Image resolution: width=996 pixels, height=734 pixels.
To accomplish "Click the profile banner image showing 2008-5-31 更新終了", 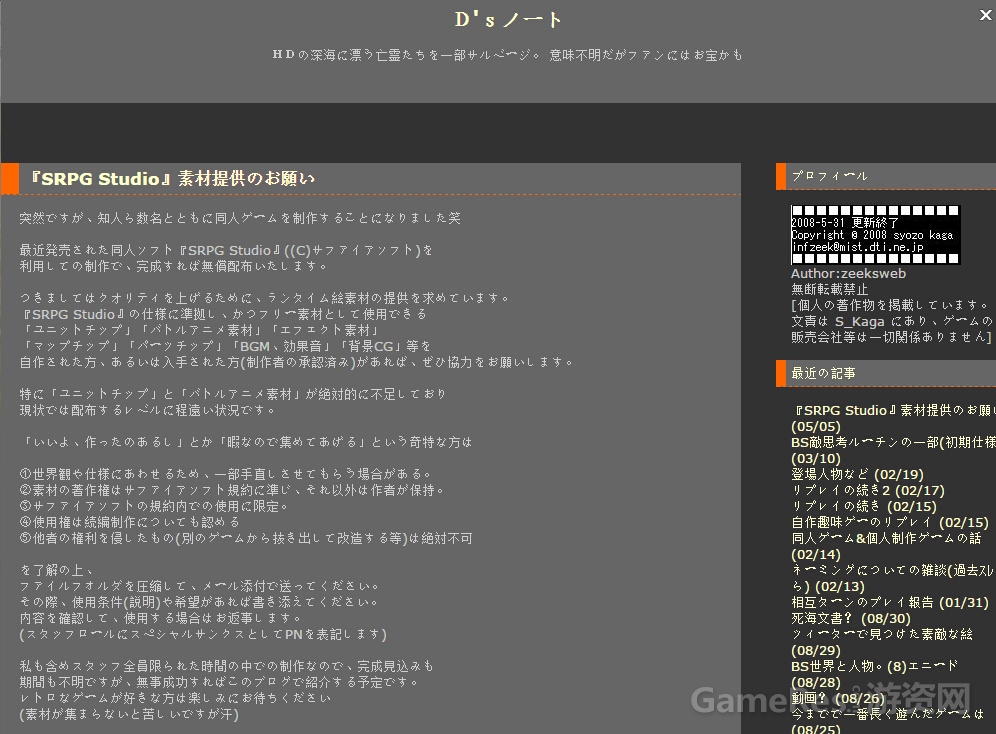I will click(875, 234).
